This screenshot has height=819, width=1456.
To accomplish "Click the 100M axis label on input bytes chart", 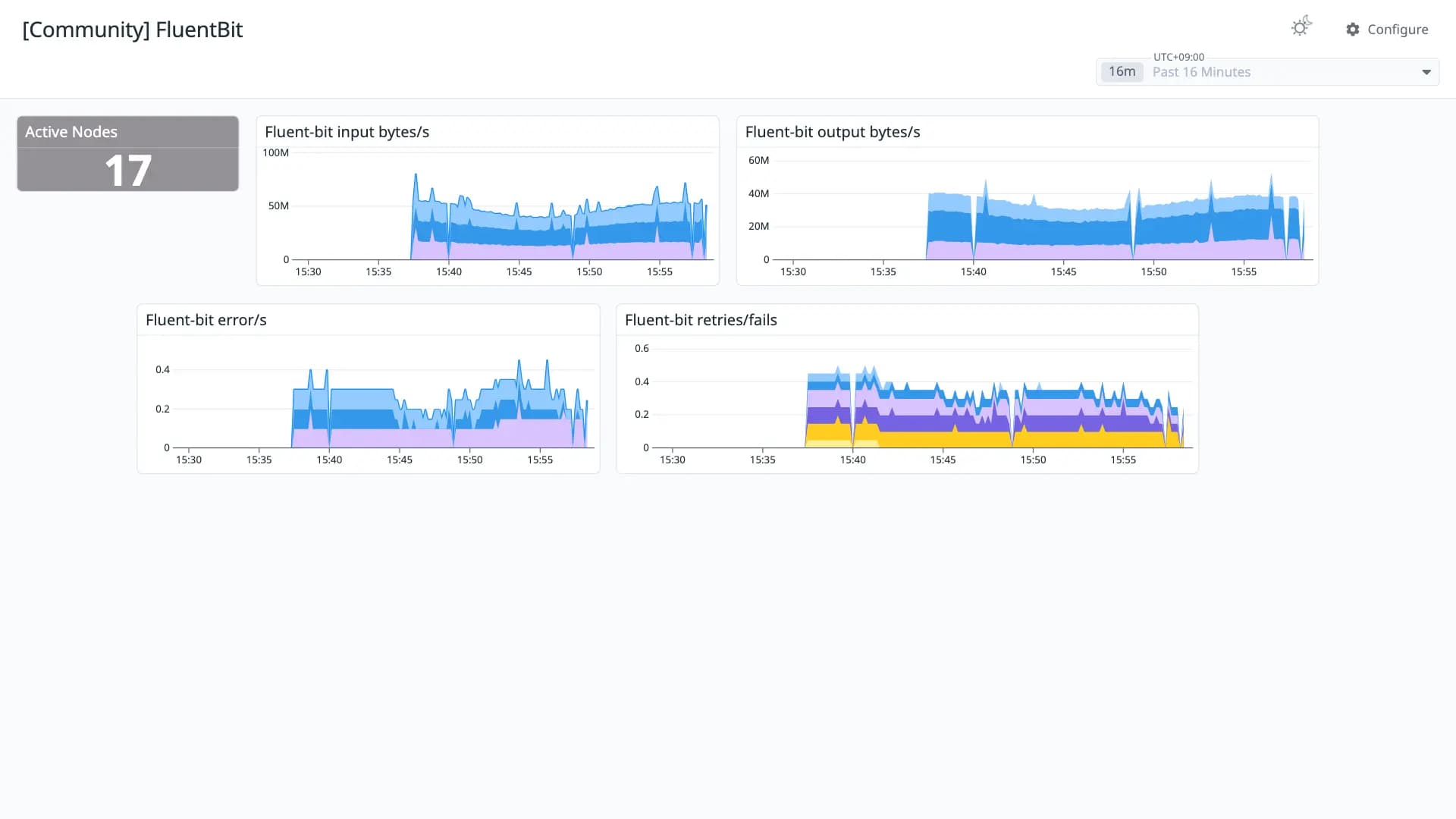I will point(276,152).
